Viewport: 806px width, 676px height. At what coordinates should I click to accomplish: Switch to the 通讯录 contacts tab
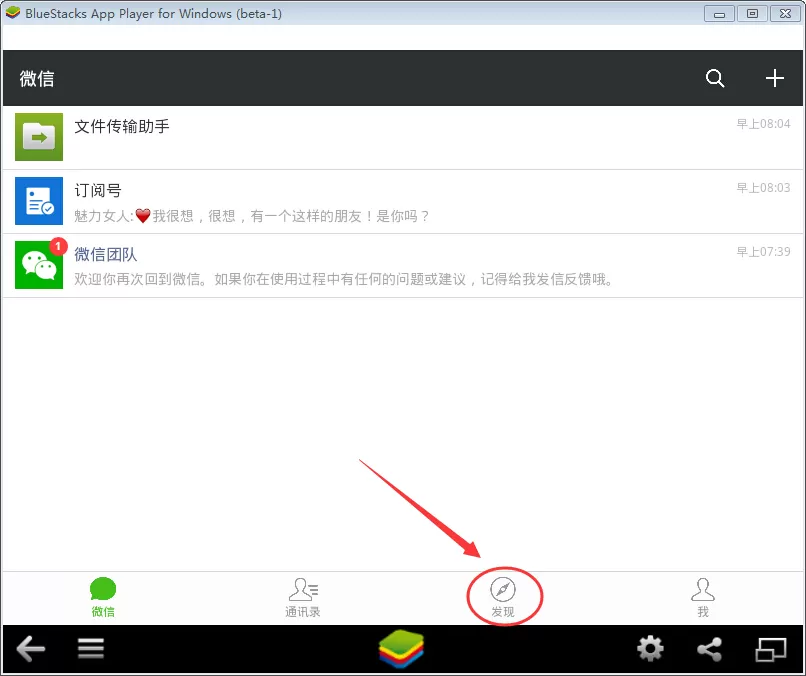click(x=303, y=597)
